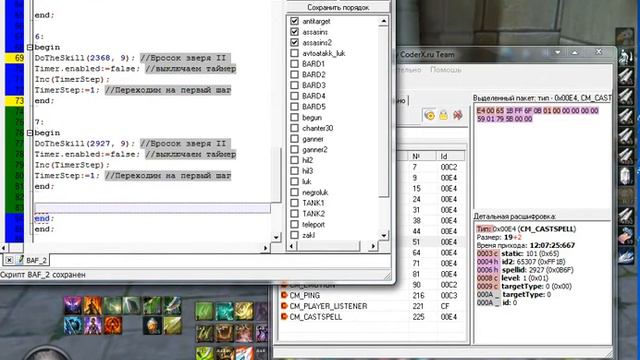Image resolution: width=640 pixels, height=360 pixels.
Task: Enable the teleport script checkbox
Action: (x=294, y=224)
